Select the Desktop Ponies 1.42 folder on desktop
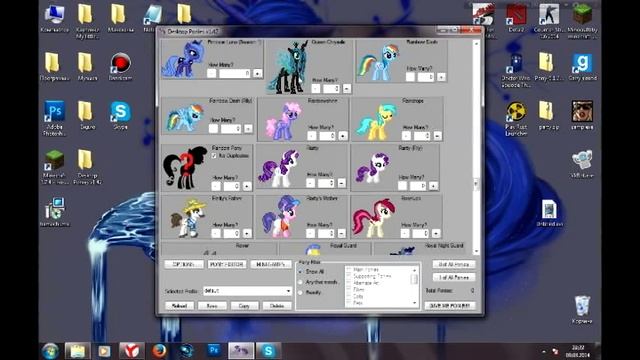Viewport: 640px width, 360px height. (87, 167)
